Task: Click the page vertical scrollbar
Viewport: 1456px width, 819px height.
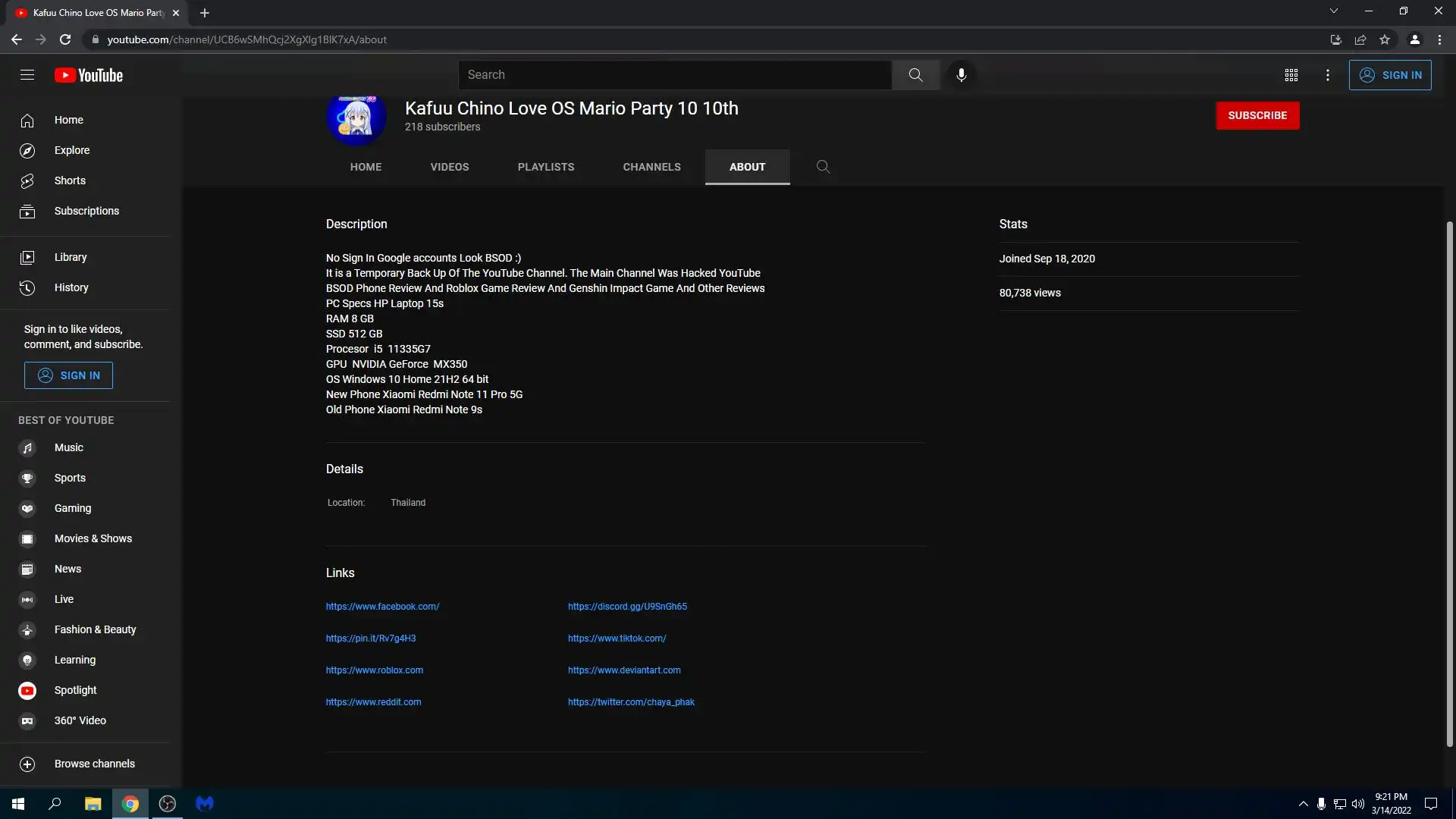Action: (1449, 485)
